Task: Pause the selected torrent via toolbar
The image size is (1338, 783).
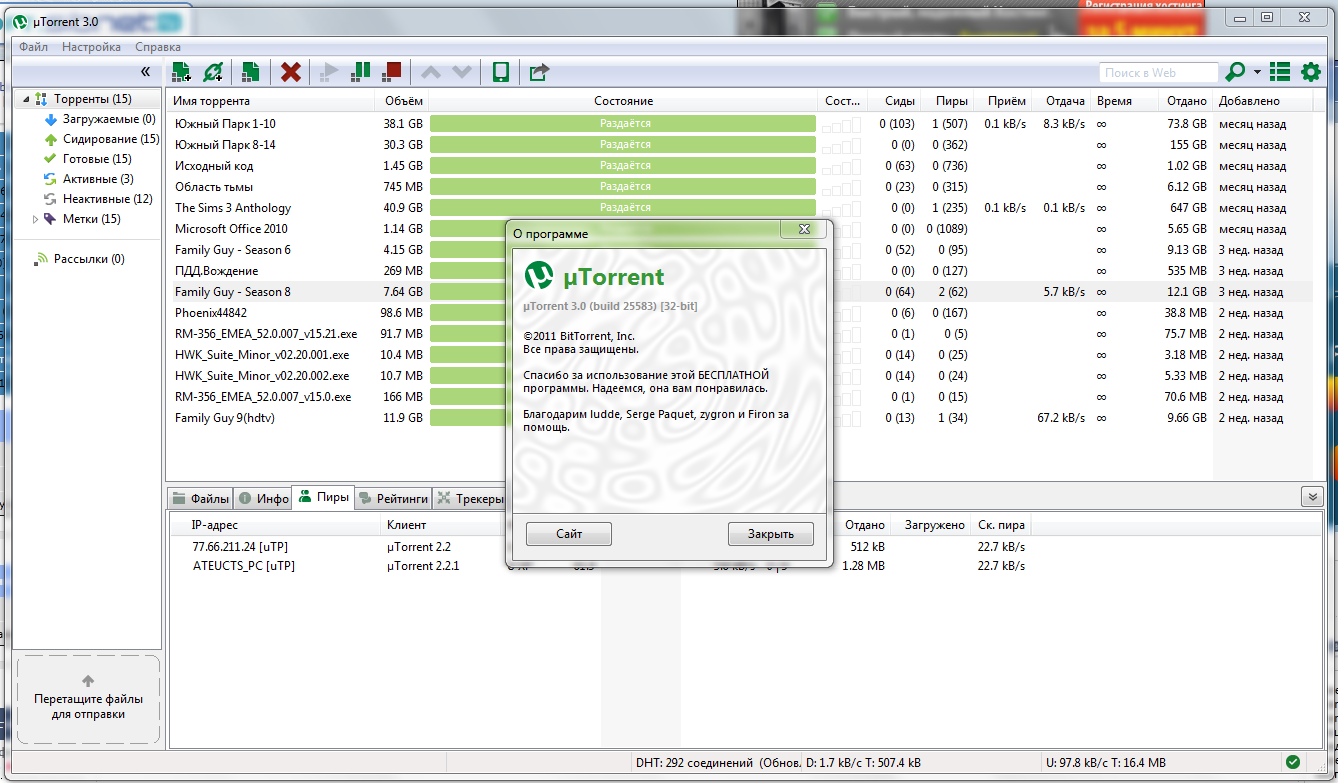Action: (361, 72)
